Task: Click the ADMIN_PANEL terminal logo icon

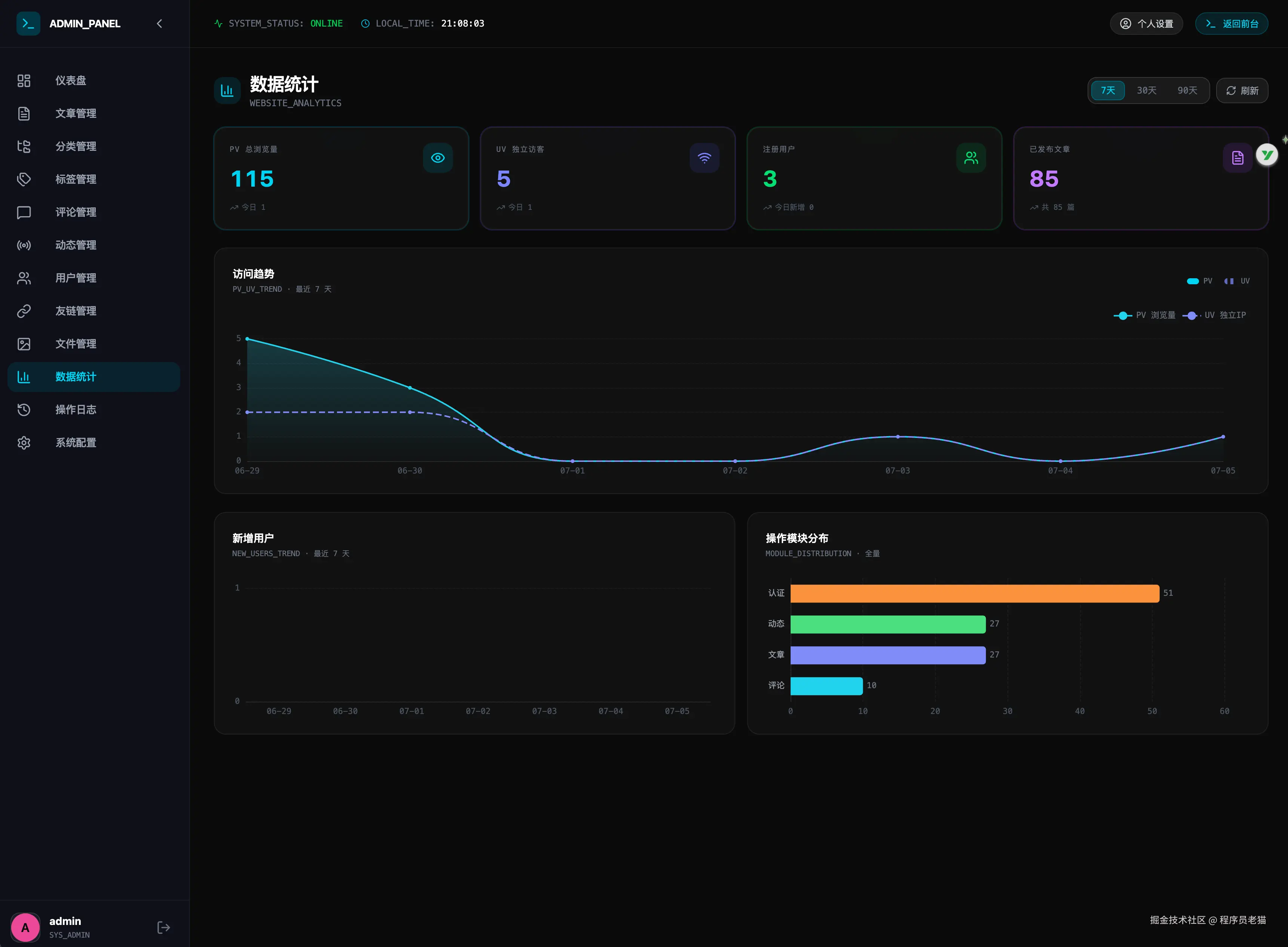Action: coord(28,24)
